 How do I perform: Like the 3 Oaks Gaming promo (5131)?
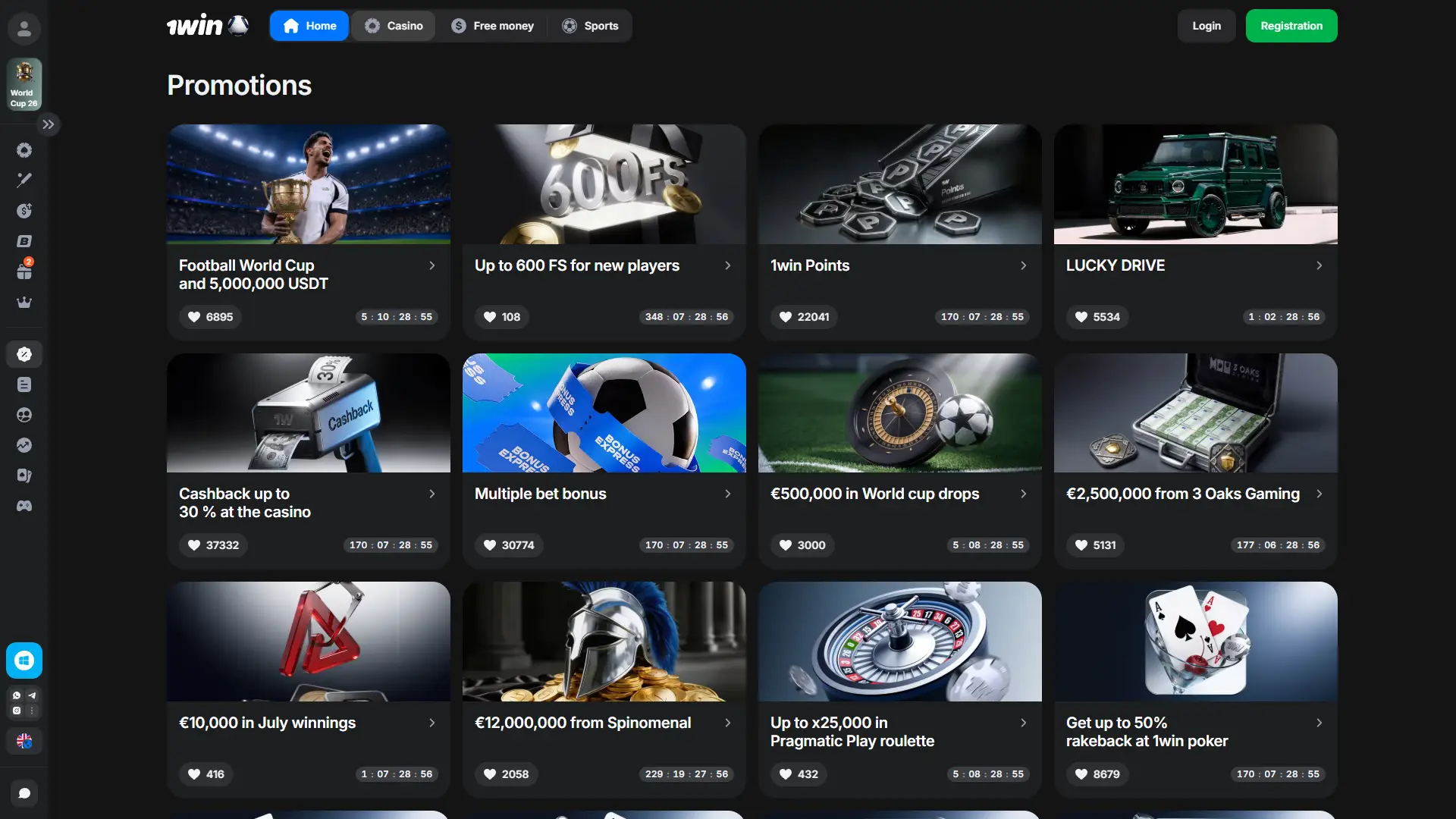[x=1096, y=545]
